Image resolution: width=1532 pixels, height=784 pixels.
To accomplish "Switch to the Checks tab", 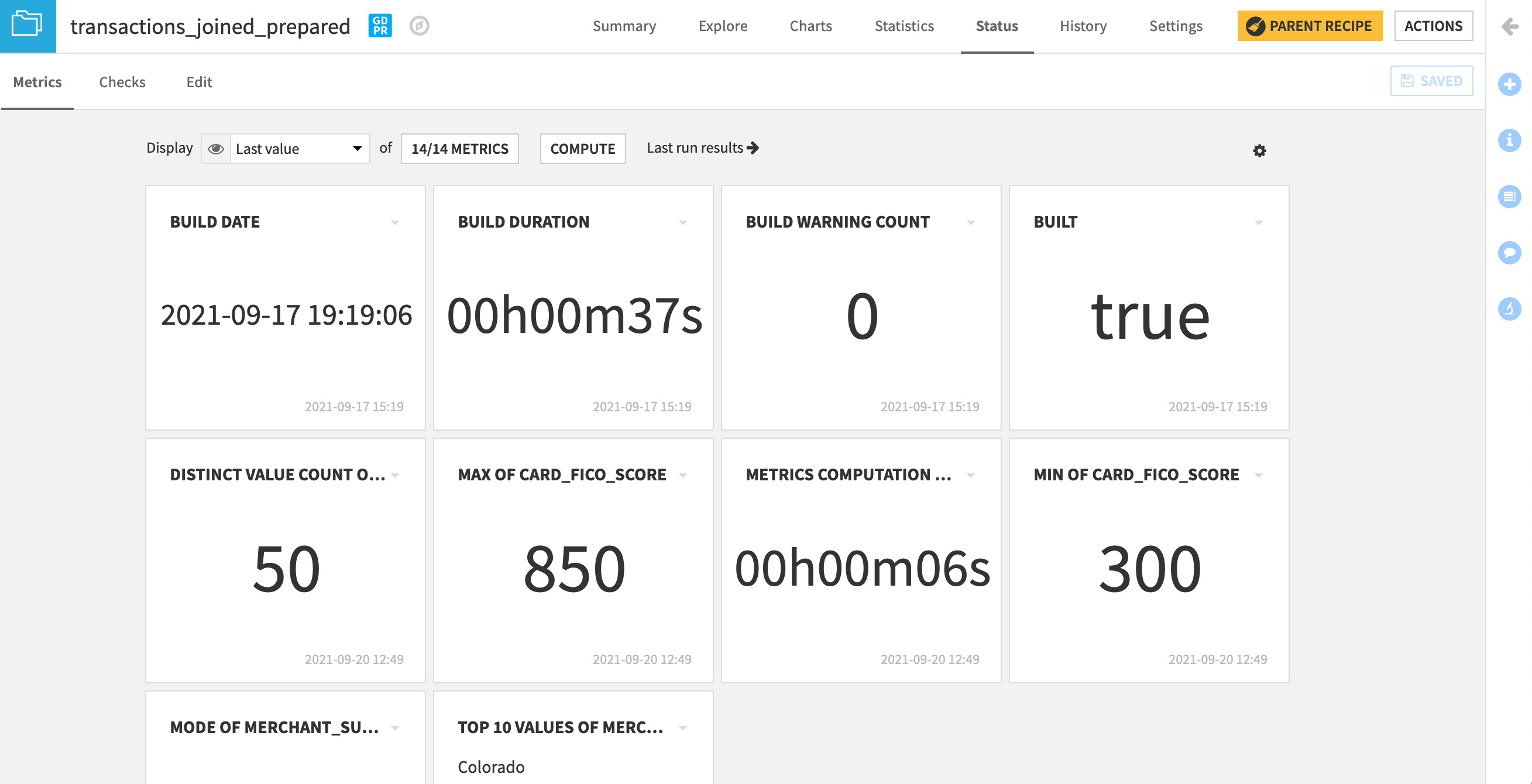I will coord(122,82).
